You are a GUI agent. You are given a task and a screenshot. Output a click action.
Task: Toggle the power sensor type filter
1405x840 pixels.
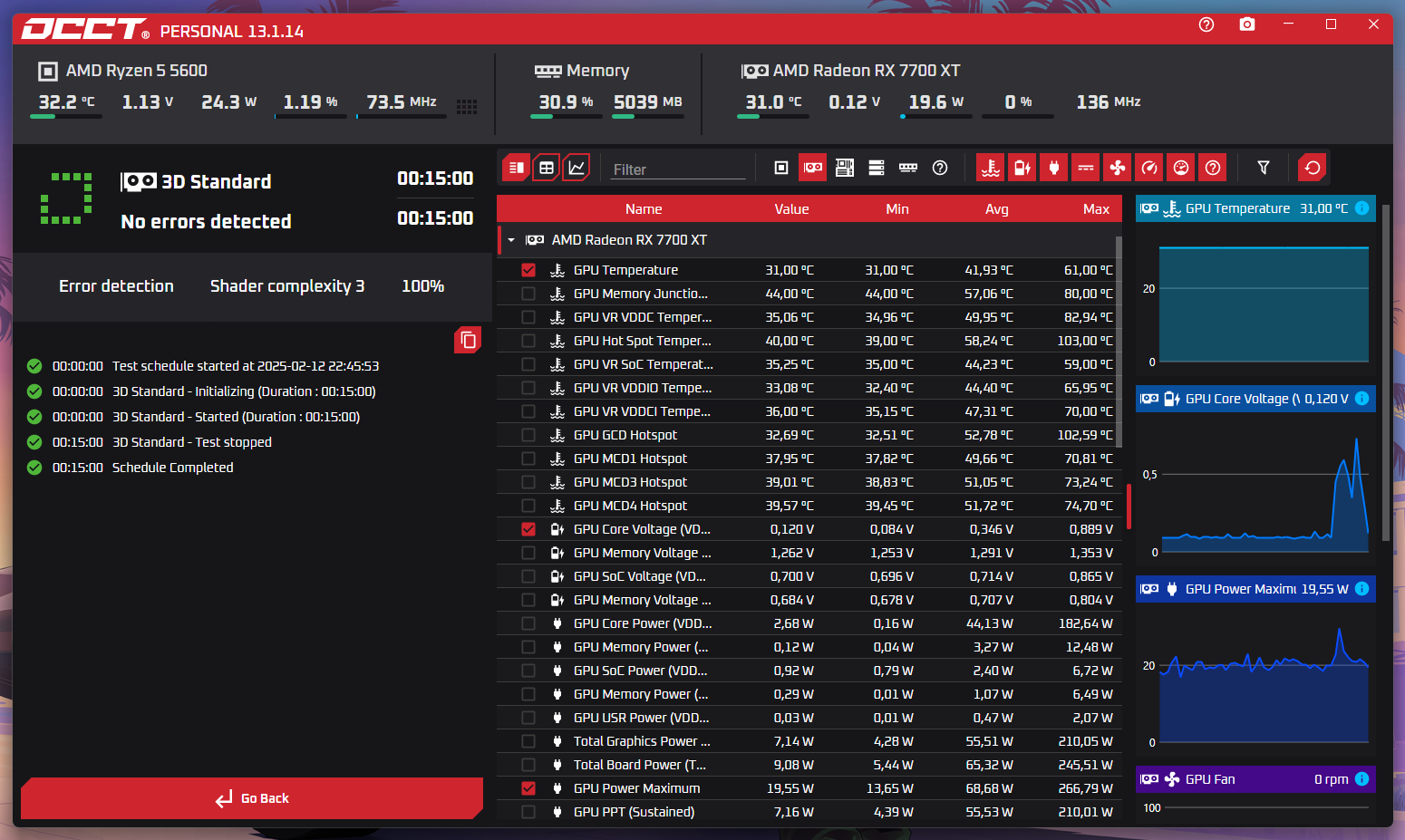tap(1054, 168)
